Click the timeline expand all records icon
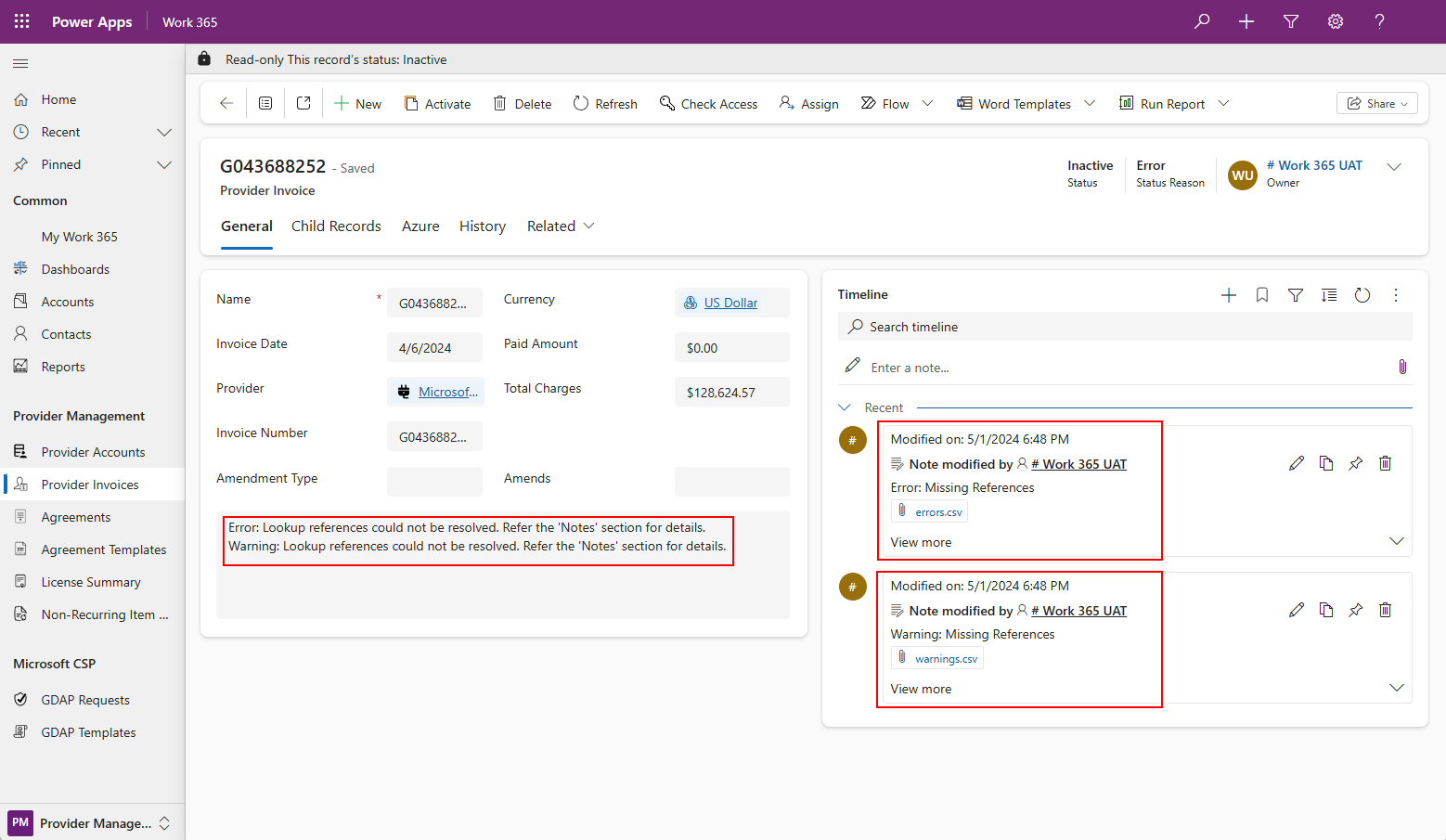 pos(1329,295)
